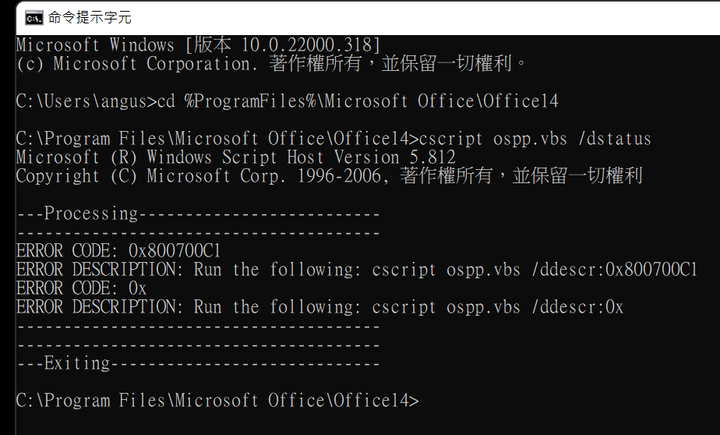The height and width of the screenshot is (435, 720).
Task: Click the ---Exiting--- output line
Action: click(198, 363)
